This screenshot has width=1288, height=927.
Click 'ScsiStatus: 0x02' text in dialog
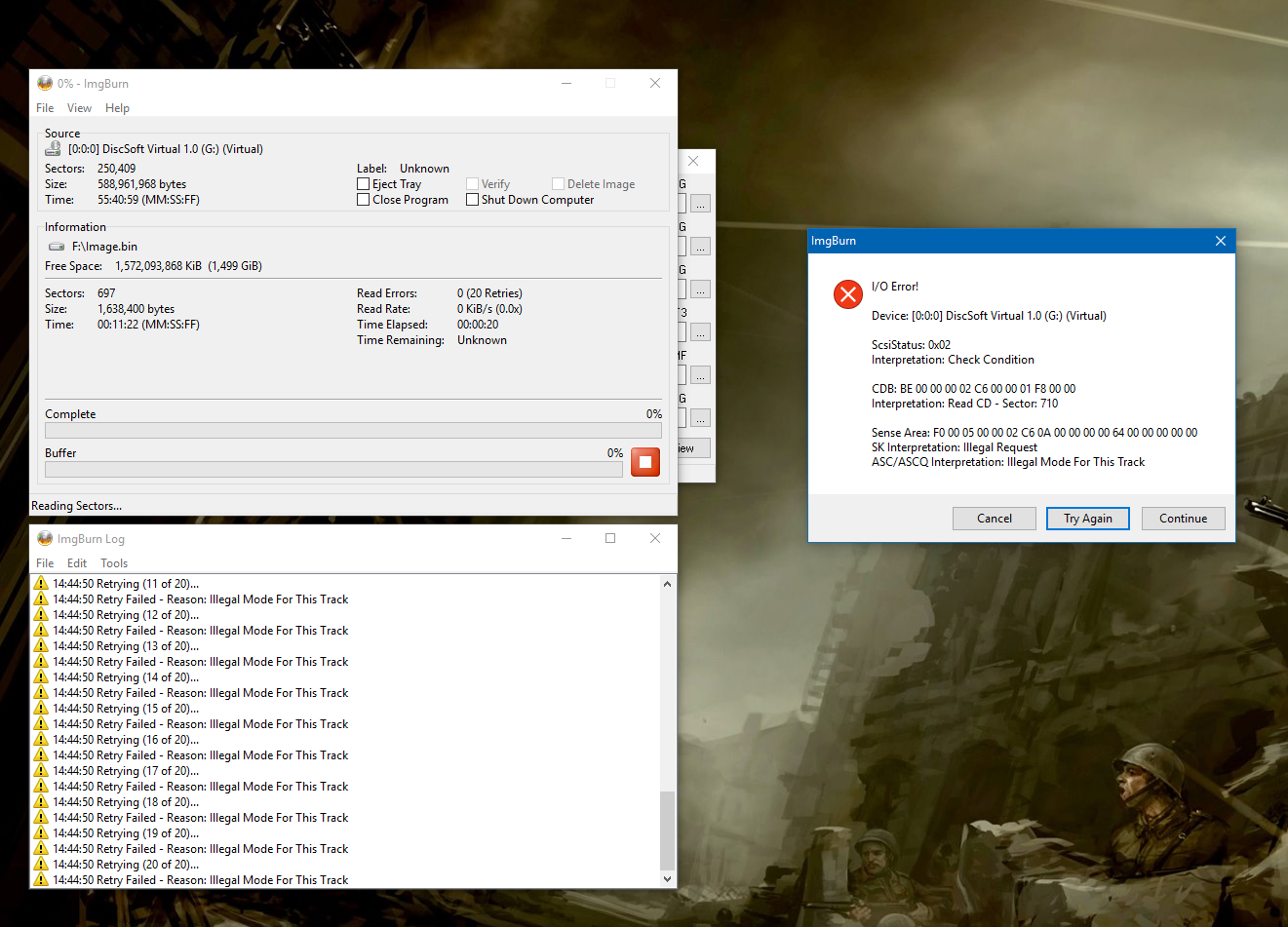click(911, 345)
